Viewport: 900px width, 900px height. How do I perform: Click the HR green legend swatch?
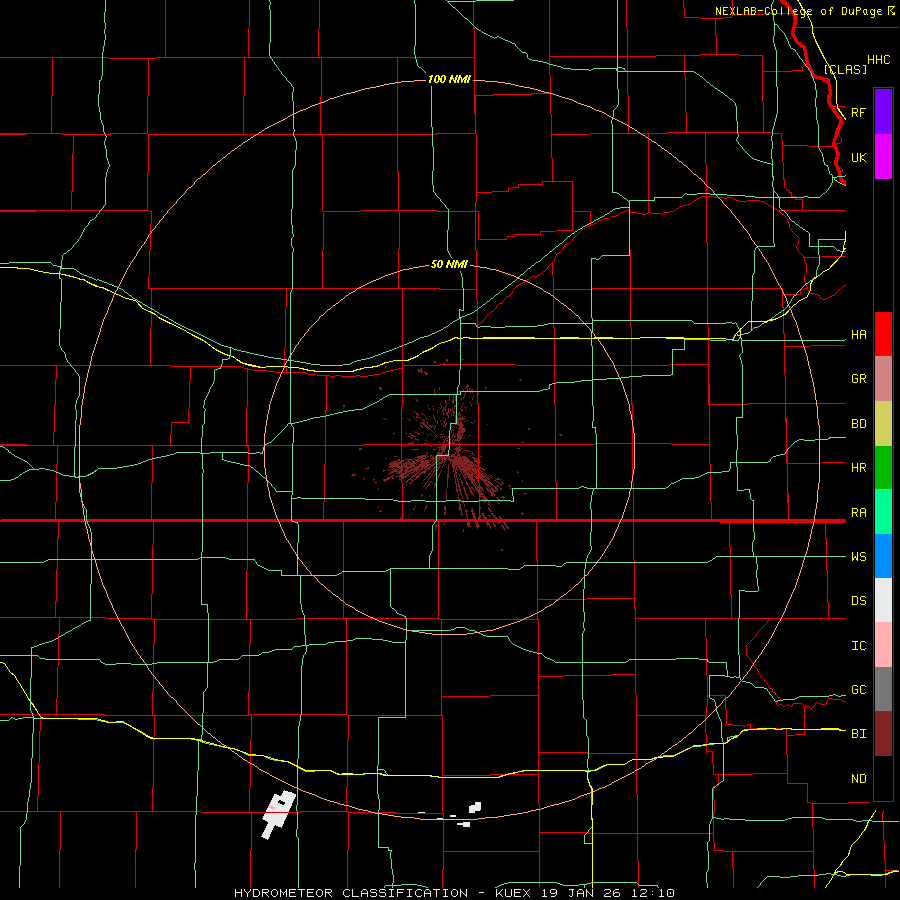coord(883,468)
